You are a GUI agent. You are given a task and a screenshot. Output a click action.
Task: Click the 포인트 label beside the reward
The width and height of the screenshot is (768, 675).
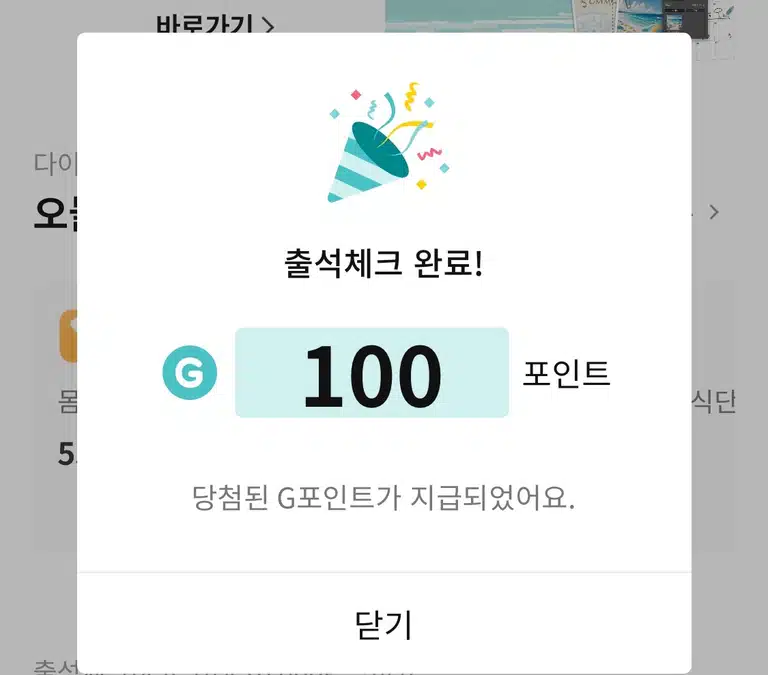[566, 373]
